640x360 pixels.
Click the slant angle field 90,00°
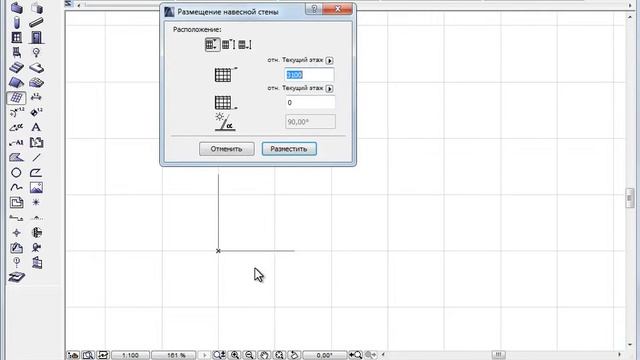click(310, 122)
